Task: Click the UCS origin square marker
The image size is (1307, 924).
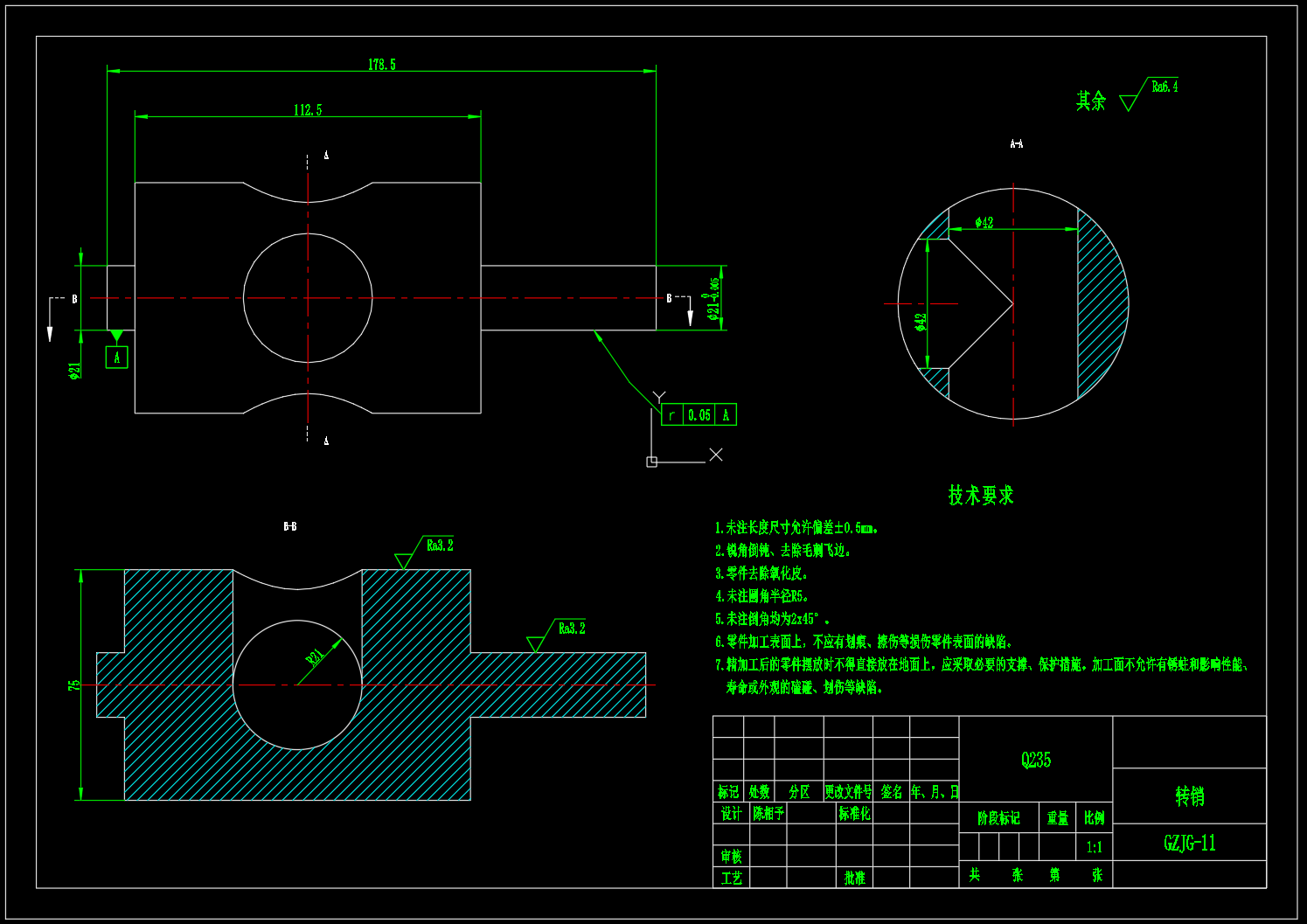Action: (651, 462)
